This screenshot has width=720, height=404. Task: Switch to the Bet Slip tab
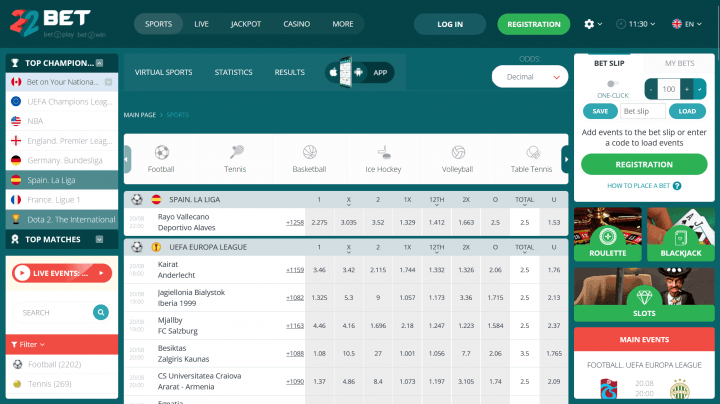coord(609,63)
